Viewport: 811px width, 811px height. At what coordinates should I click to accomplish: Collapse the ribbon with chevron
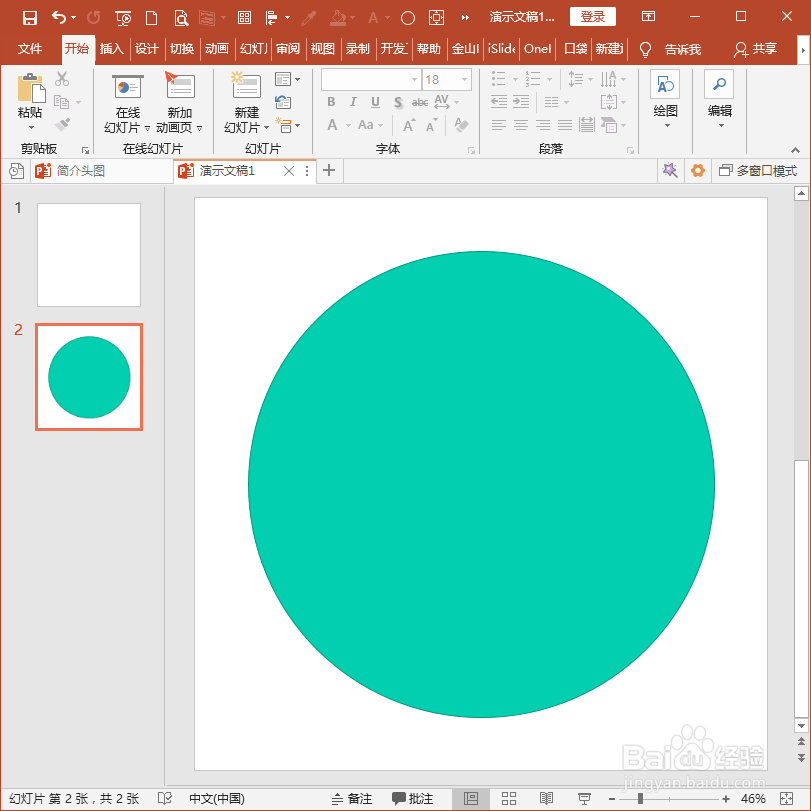pyautogui.click(x=795, y=150)
